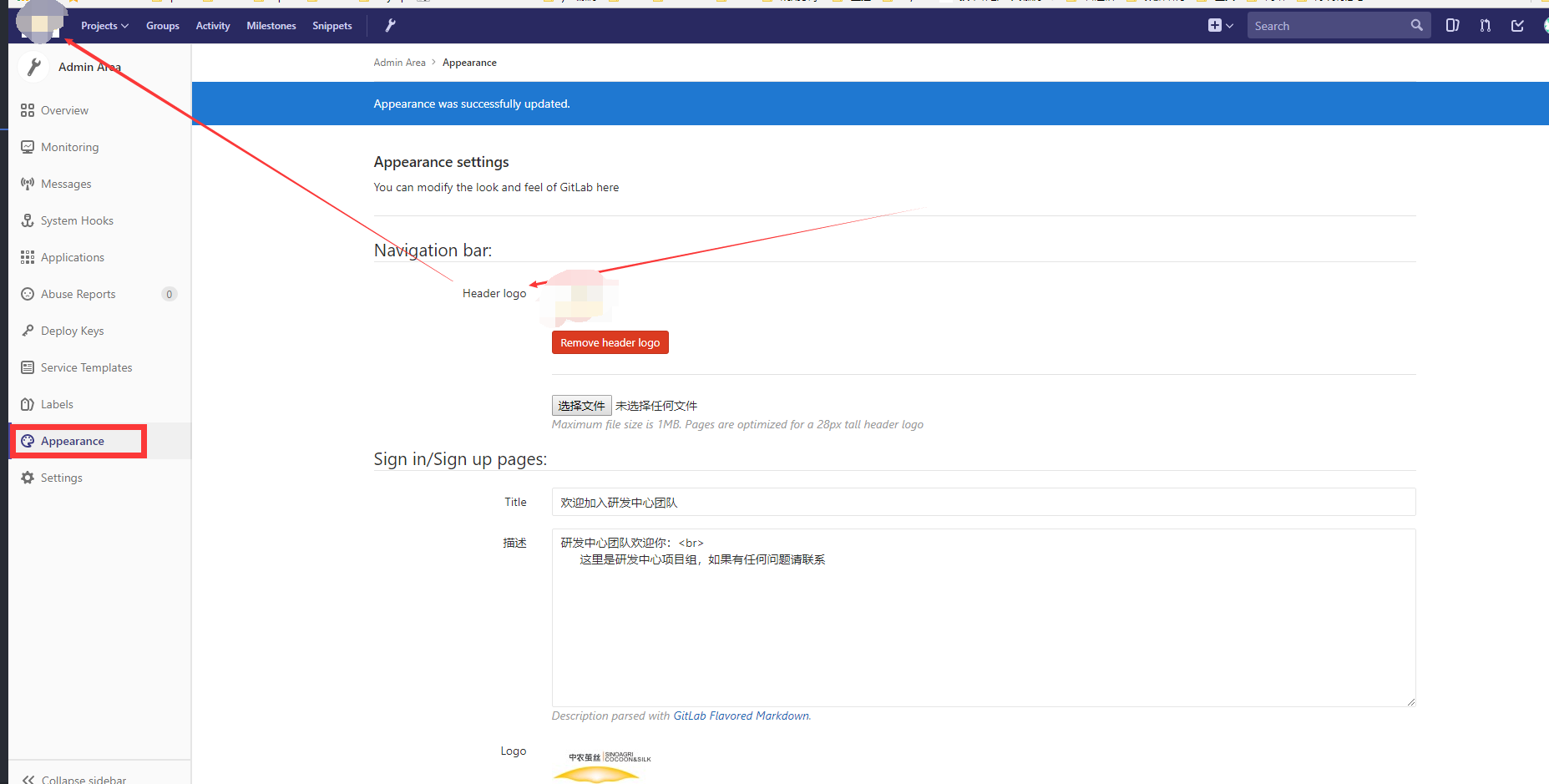Open merge requests icon in top bar
The width and height of the screenshot is (1549, 784).
pos(1485,26)
